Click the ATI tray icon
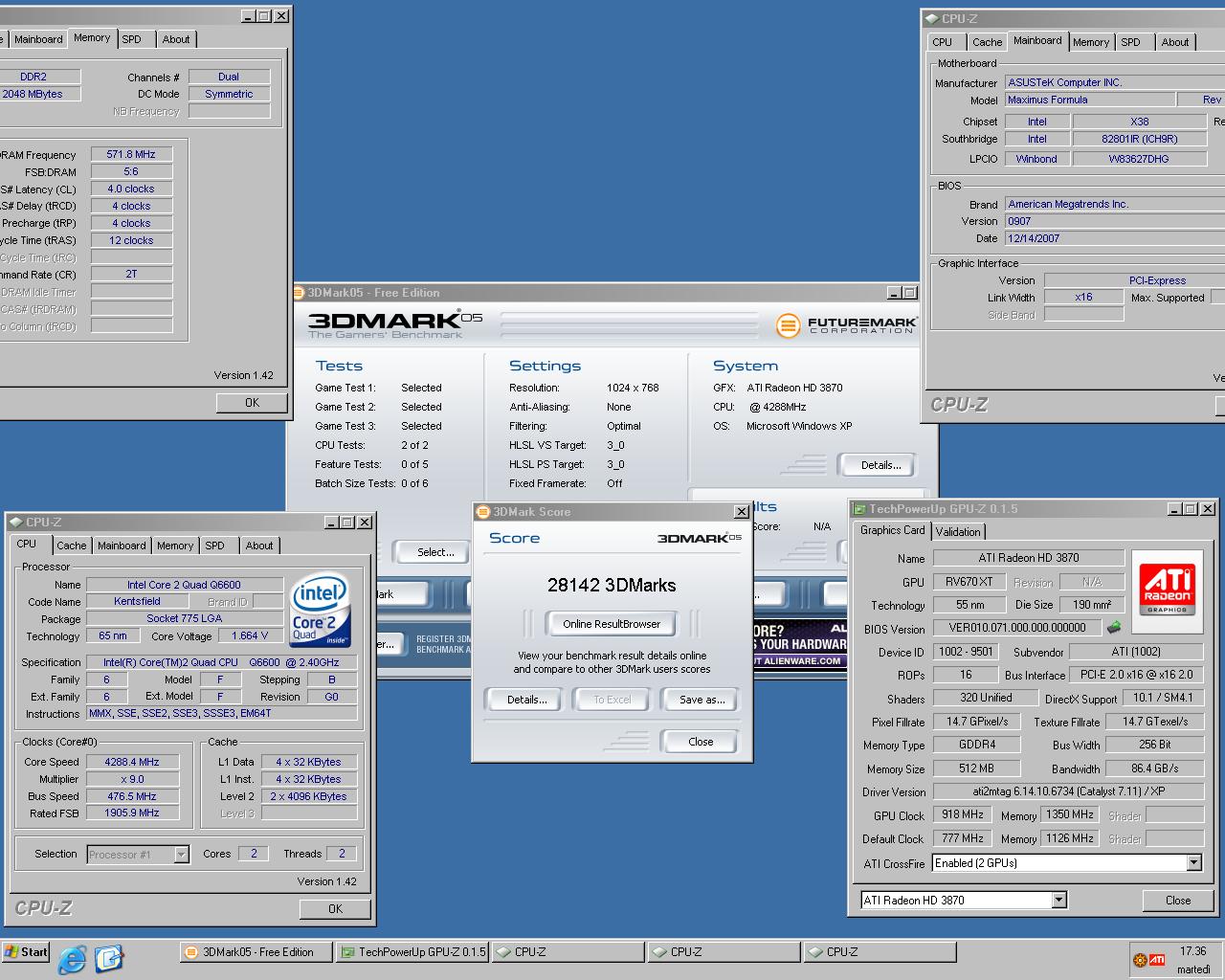 point(1157,960)
